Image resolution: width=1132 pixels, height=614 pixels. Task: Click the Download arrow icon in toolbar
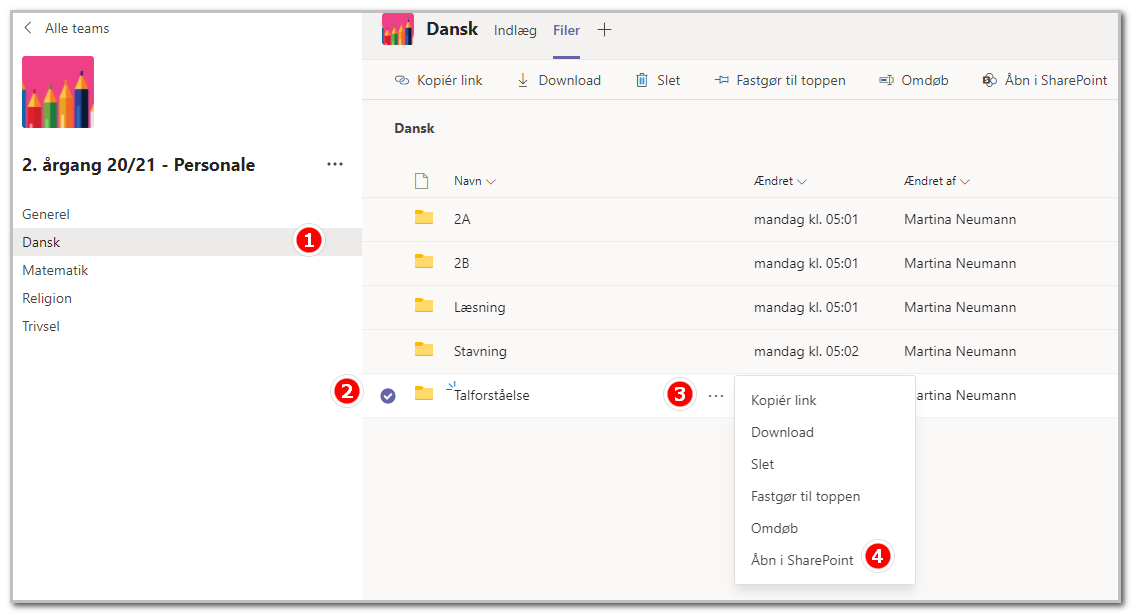[523, 80]
